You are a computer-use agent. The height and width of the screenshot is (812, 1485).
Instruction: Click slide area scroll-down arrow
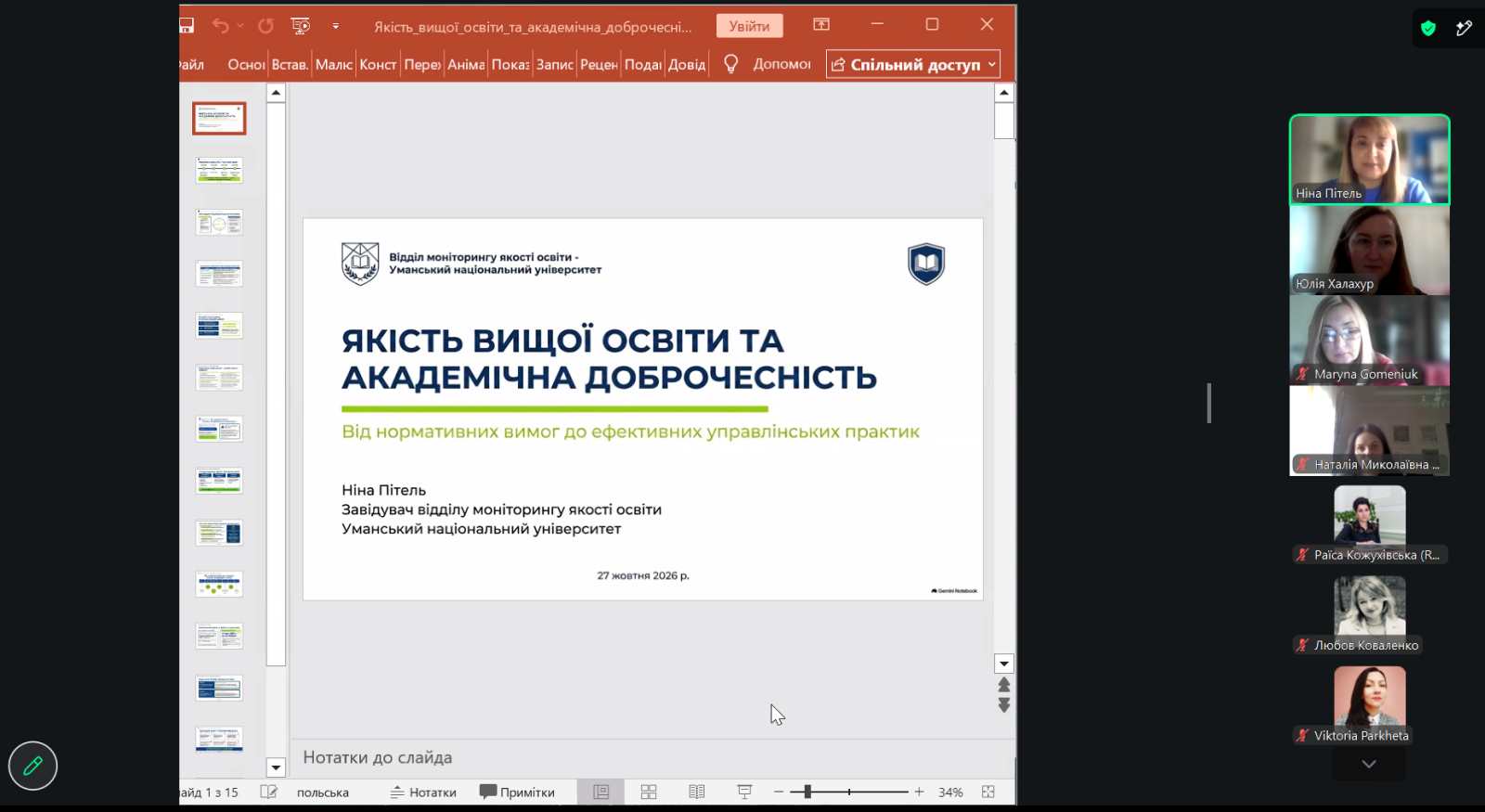[1004, 664]
